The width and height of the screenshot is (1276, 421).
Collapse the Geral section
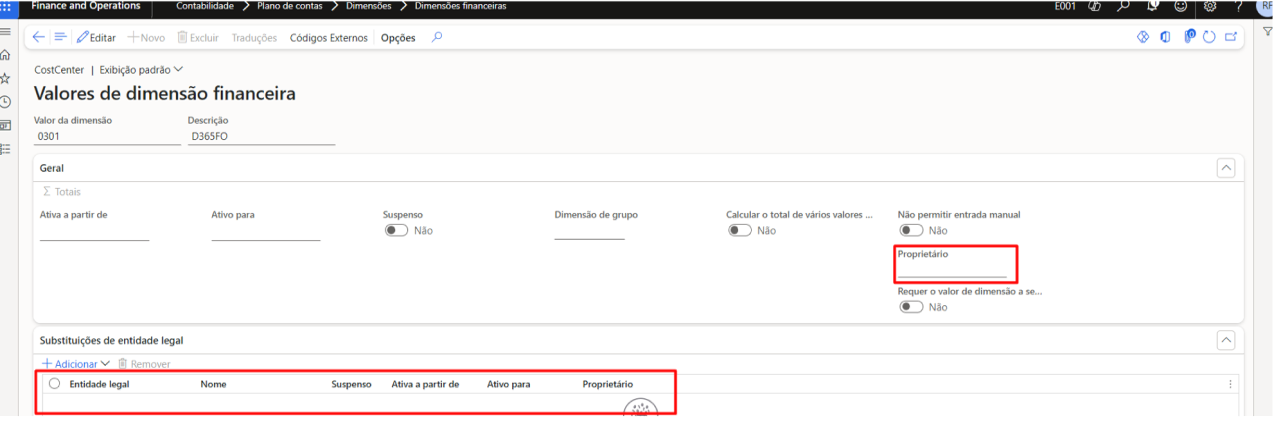[x=1226, y=168]
